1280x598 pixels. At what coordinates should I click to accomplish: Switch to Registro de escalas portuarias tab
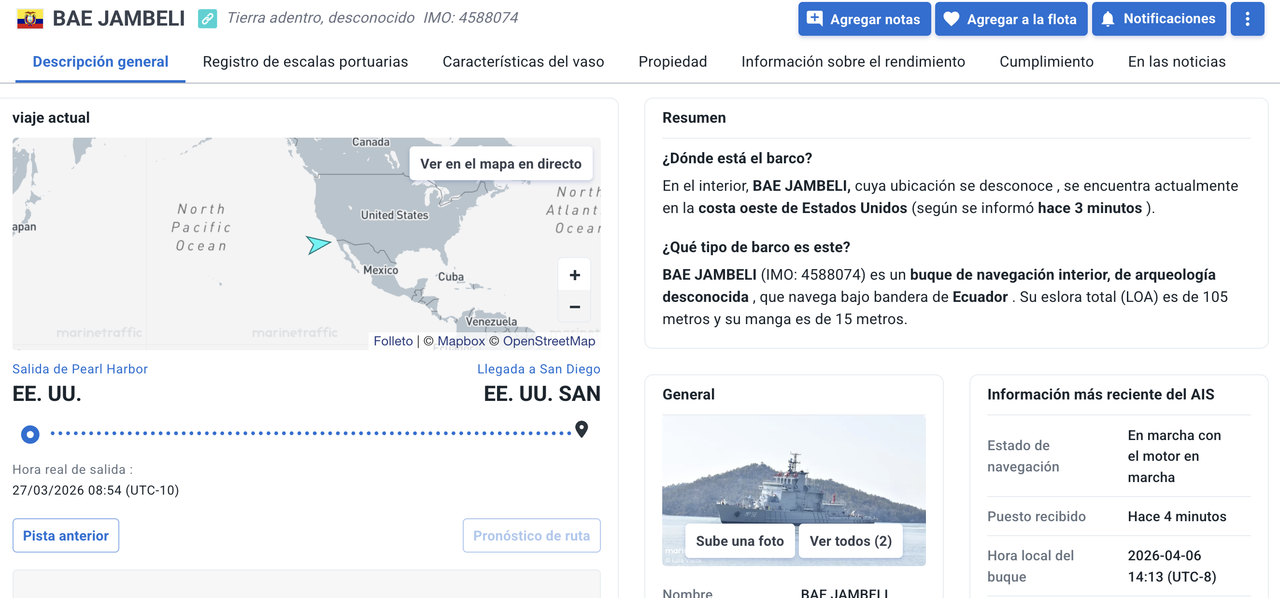[305, 61]
